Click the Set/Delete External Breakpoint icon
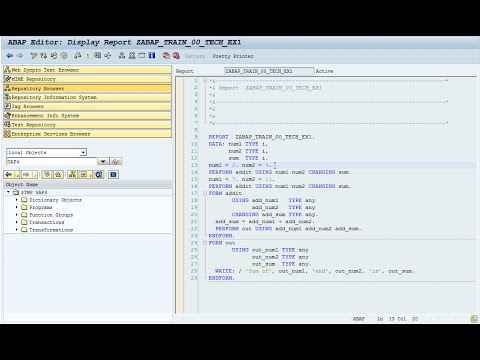The width and height of the screenshot is (480, 360). click(x=176, y=56)
